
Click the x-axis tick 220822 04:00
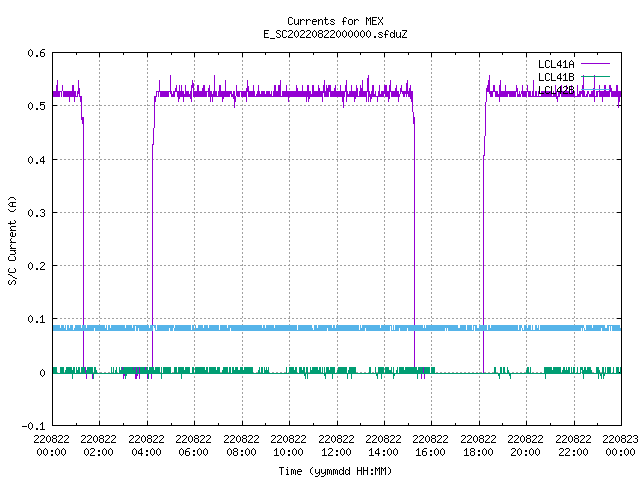[x=146, y=446]
